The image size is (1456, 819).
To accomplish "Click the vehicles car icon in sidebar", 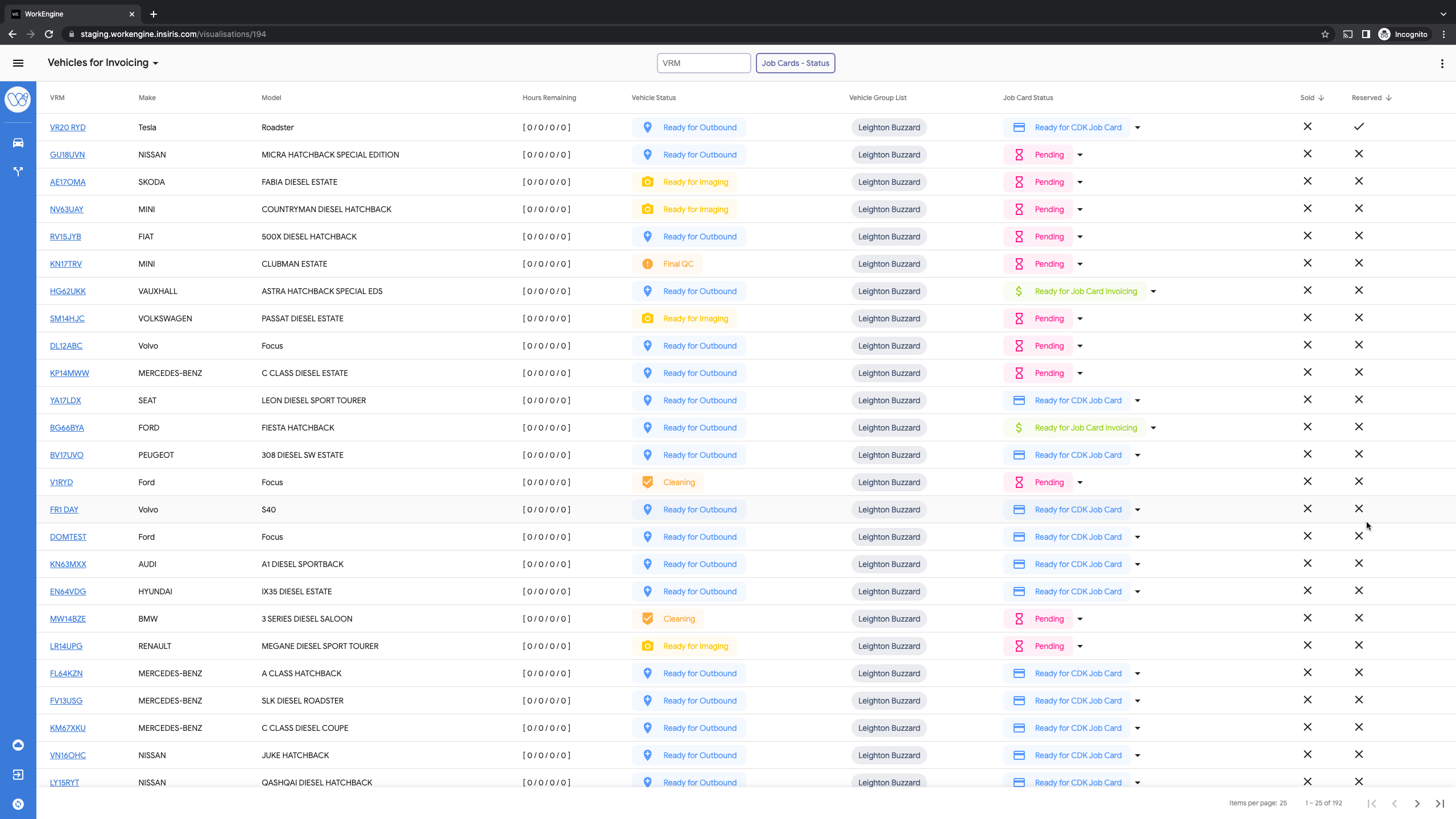I will [18, 143].
